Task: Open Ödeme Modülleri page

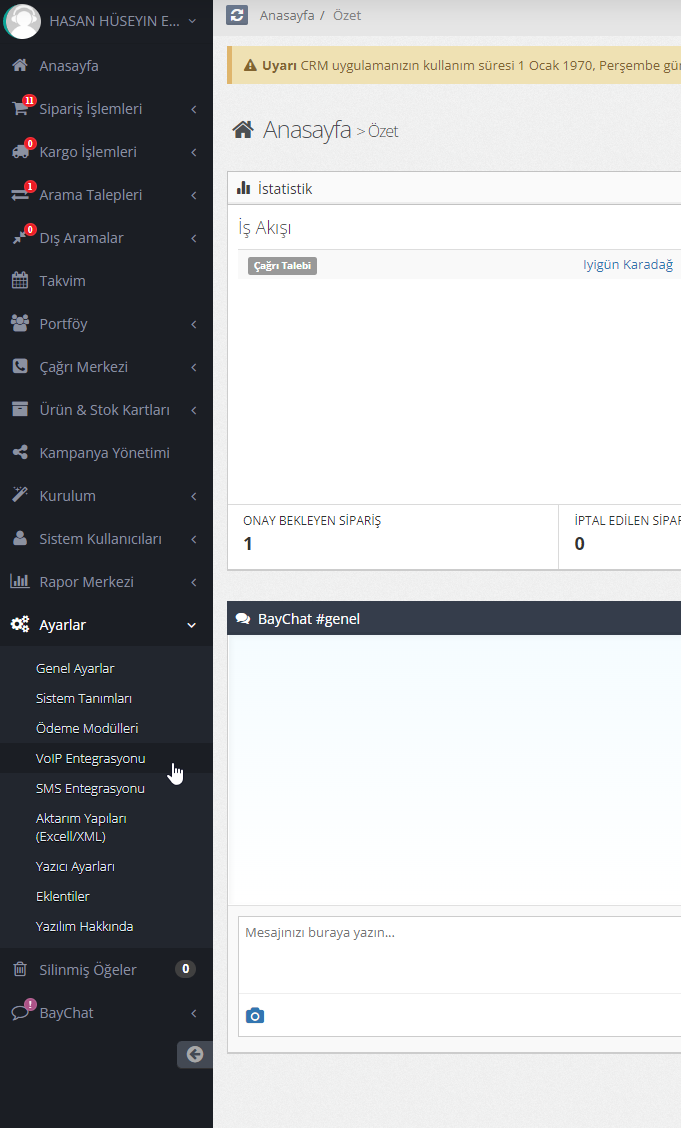Action: 87,728
